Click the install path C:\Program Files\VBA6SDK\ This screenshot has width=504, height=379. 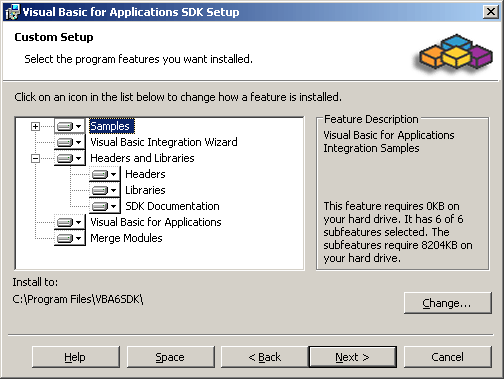click(x=78, y=299)
